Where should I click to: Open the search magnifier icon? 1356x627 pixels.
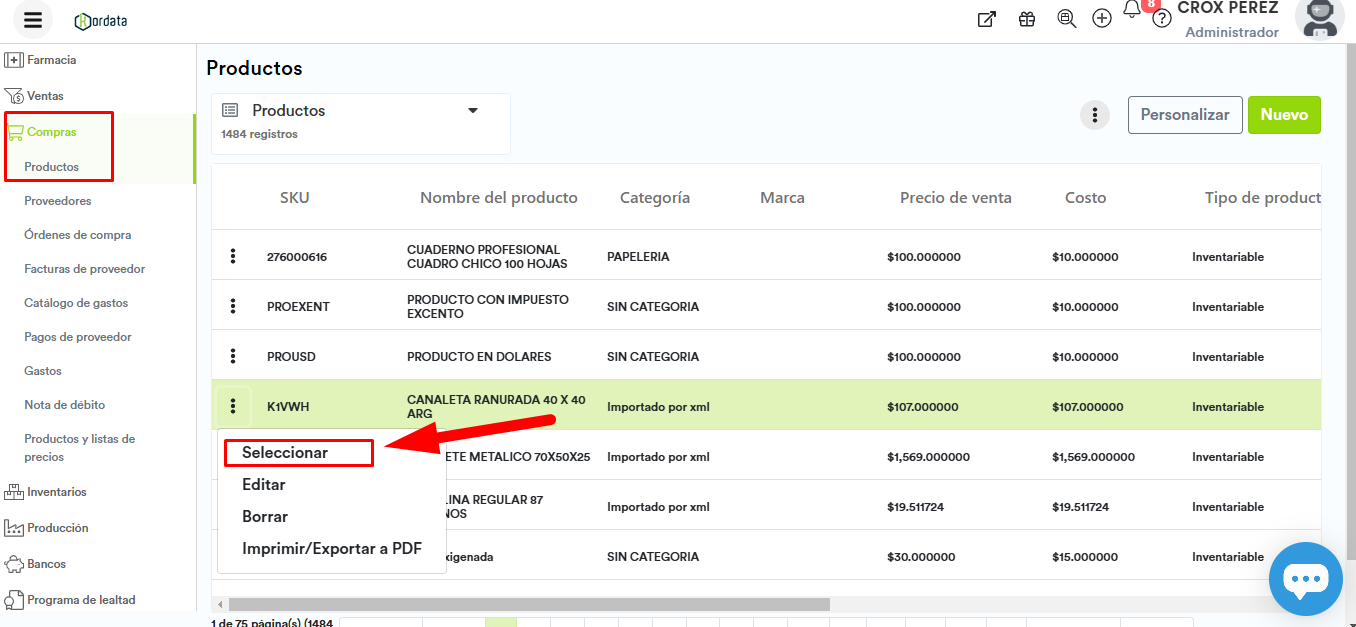(x=1066, y=19)
